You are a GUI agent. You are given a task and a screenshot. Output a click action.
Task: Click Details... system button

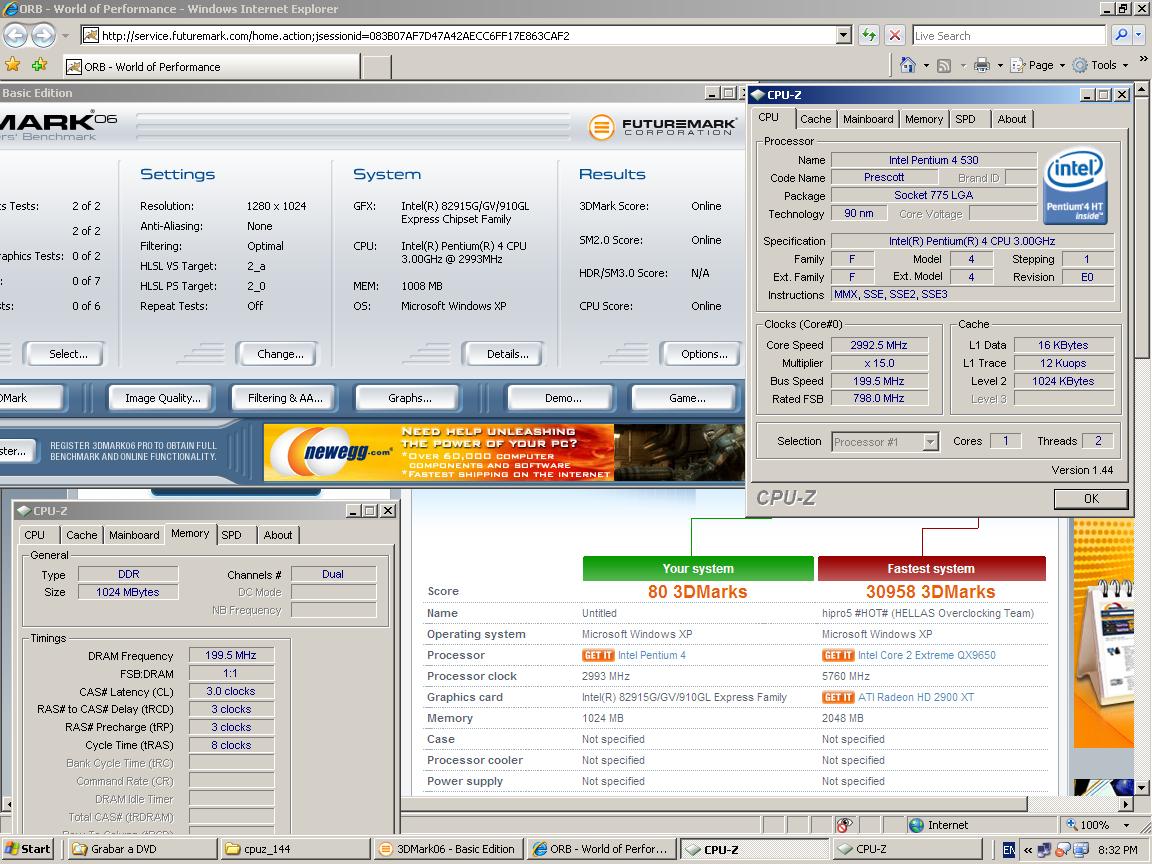coord(504,353)
